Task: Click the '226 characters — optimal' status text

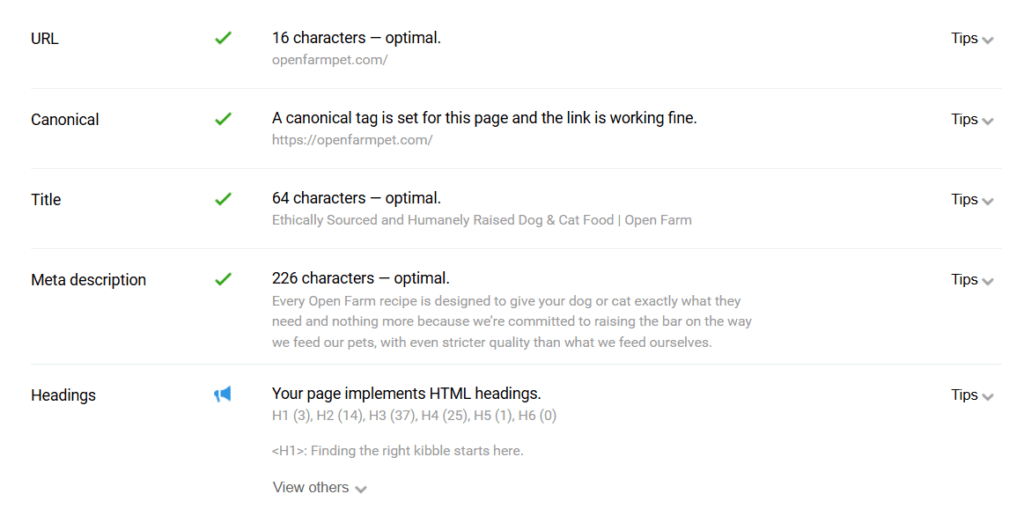Action: click(360, 278)
